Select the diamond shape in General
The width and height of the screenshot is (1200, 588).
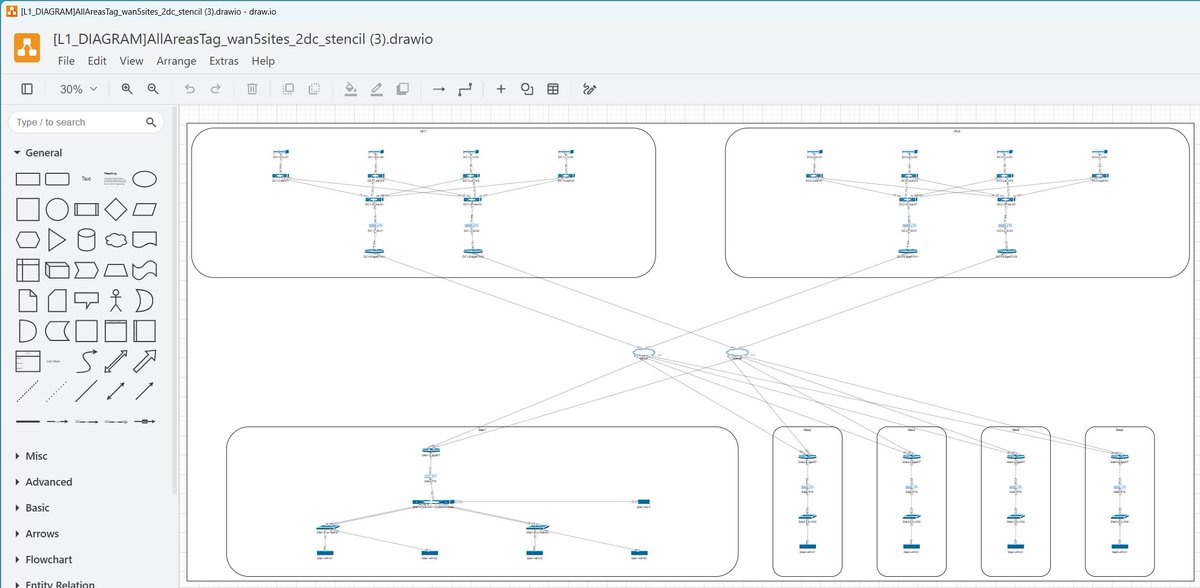pos(116,210)
